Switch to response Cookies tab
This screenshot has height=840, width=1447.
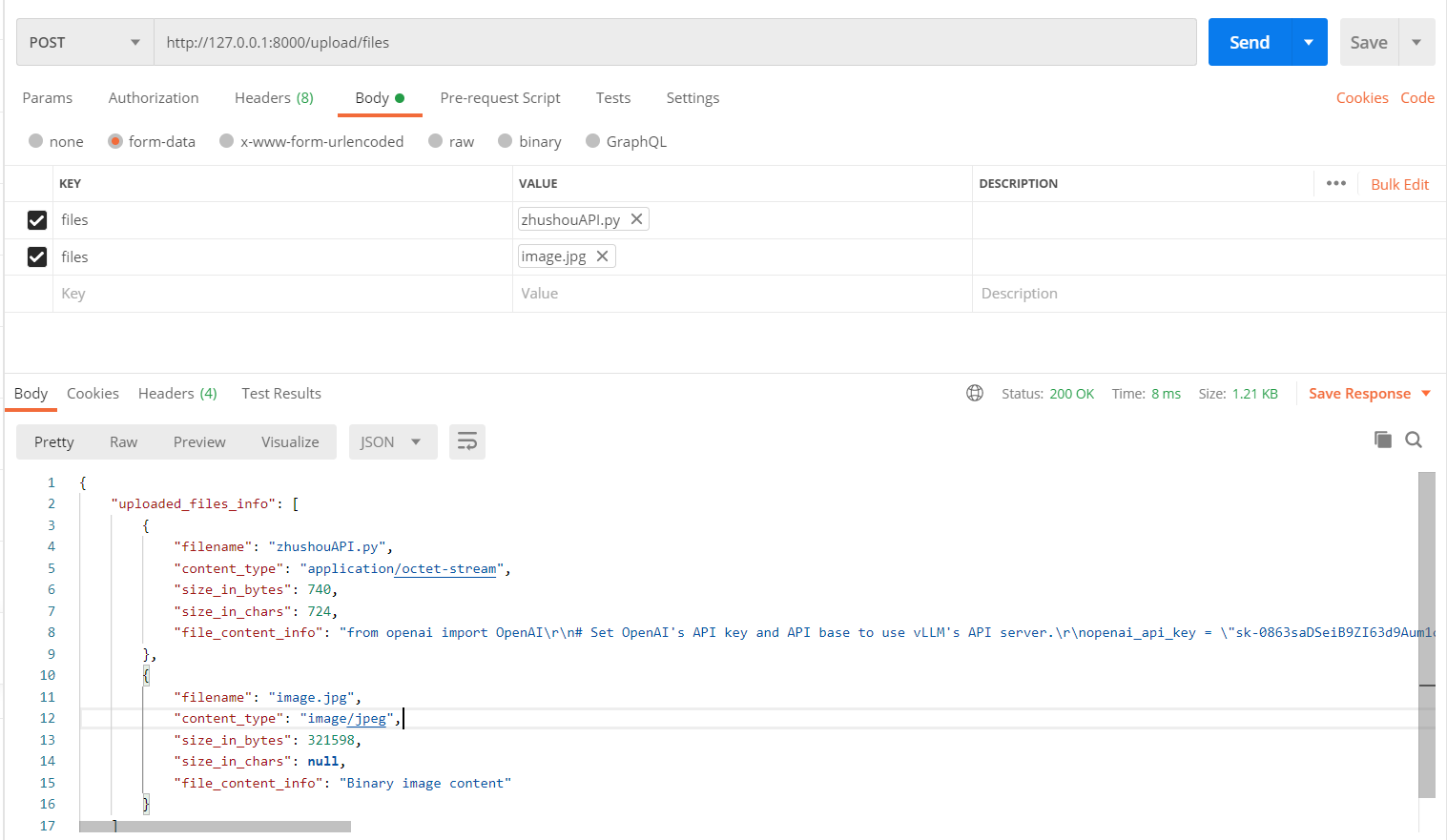coord(93,393)
